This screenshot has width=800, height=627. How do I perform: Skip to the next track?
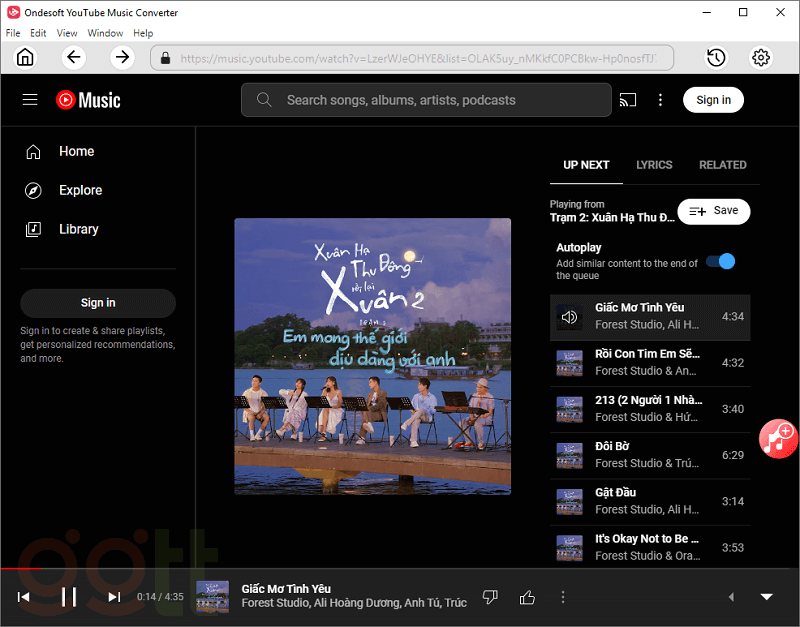click(114, 597)
